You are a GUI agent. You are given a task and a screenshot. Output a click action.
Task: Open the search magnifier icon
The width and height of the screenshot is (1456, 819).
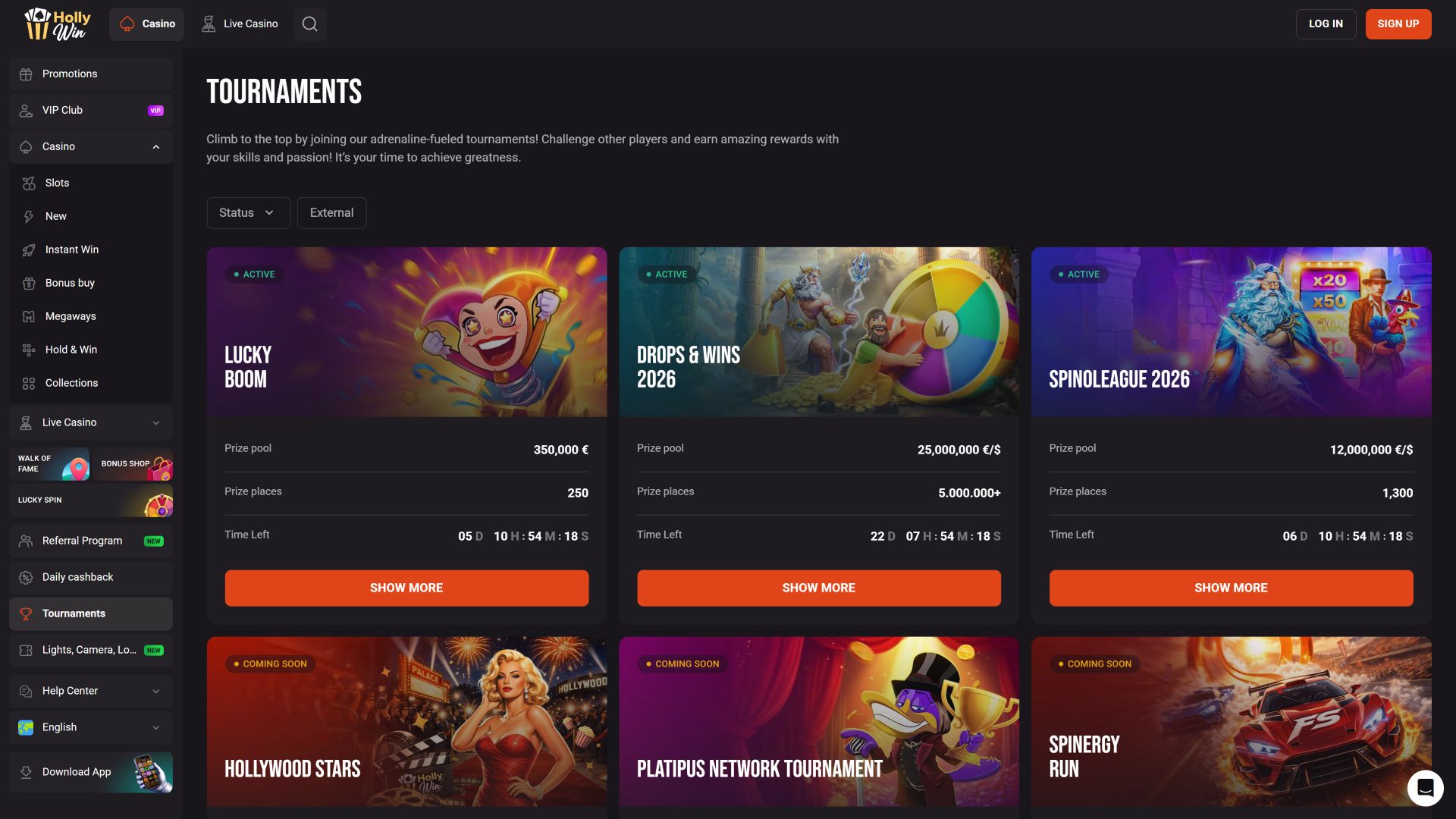[309, 24]
